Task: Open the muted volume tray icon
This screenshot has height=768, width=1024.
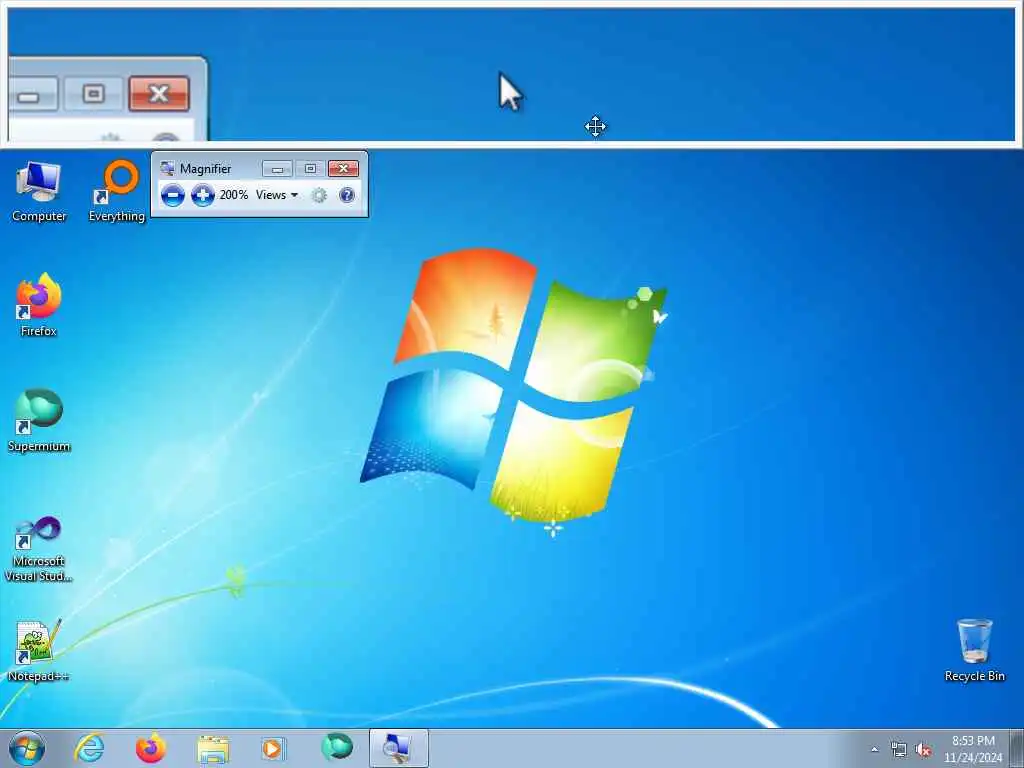Action: 923,750
